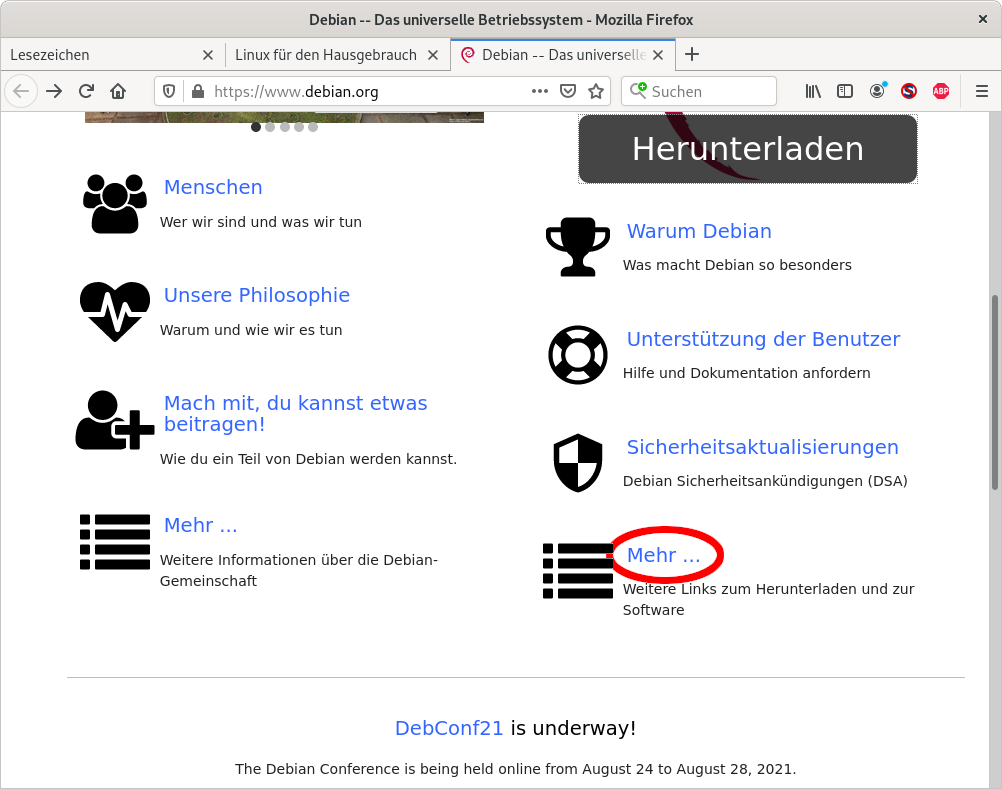
Task: Click text 'Hilfe und Dokumentation anfordern'
Action: pyautogui.click(x=746, y=373)
